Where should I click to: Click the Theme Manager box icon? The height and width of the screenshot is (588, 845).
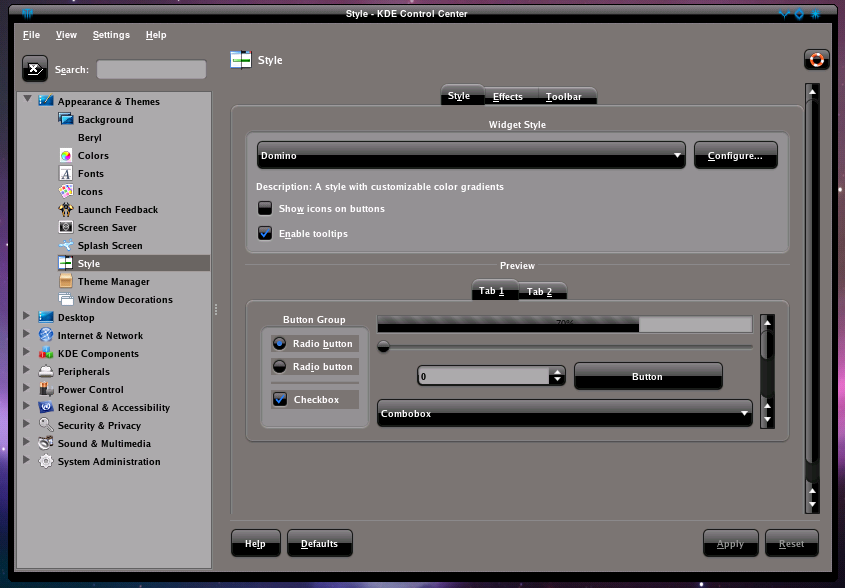pos(66,281)
